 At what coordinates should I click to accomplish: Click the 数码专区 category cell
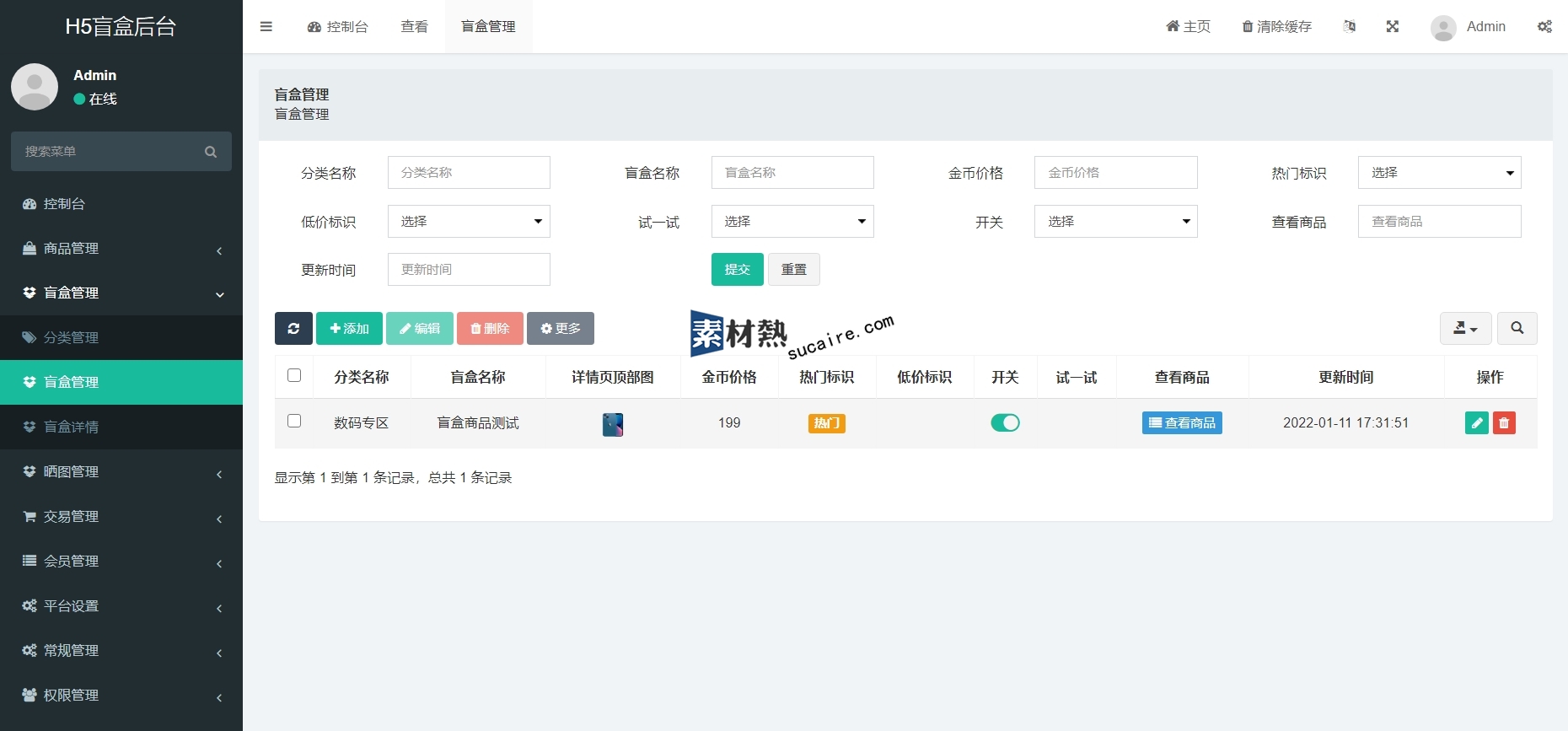pos(361,422)
